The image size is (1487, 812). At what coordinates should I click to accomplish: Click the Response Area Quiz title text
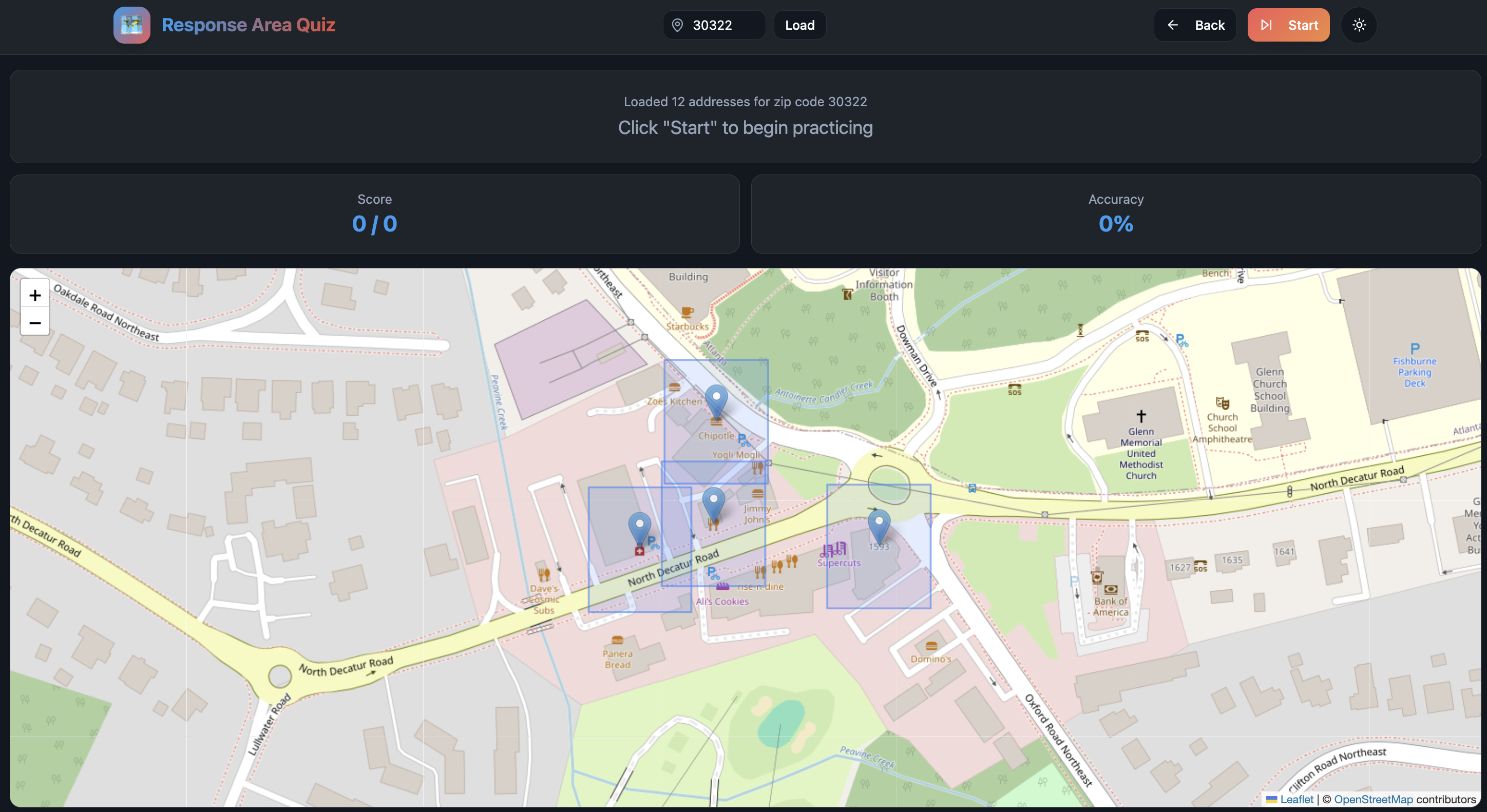click(x=248, y=25)
